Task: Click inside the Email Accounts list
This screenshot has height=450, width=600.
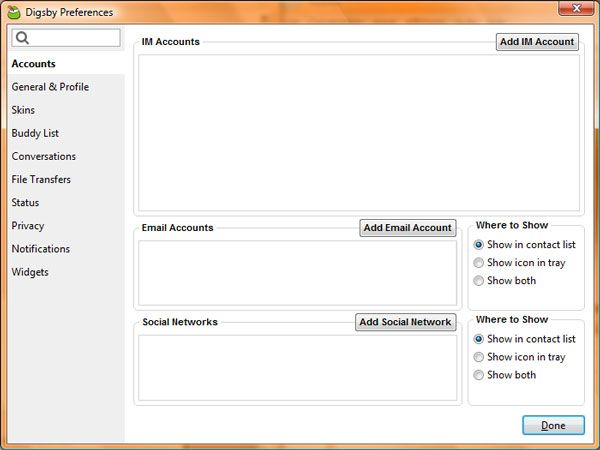Action: (298, 273)
